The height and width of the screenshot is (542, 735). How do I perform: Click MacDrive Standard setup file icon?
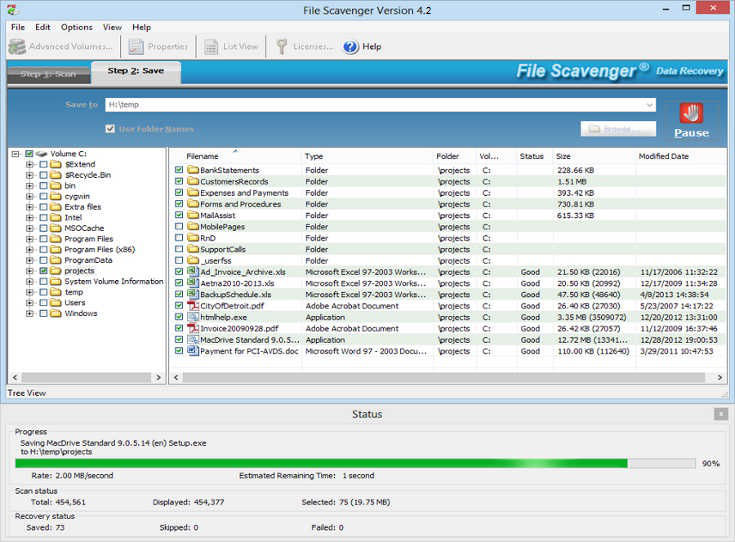[193, 339]
